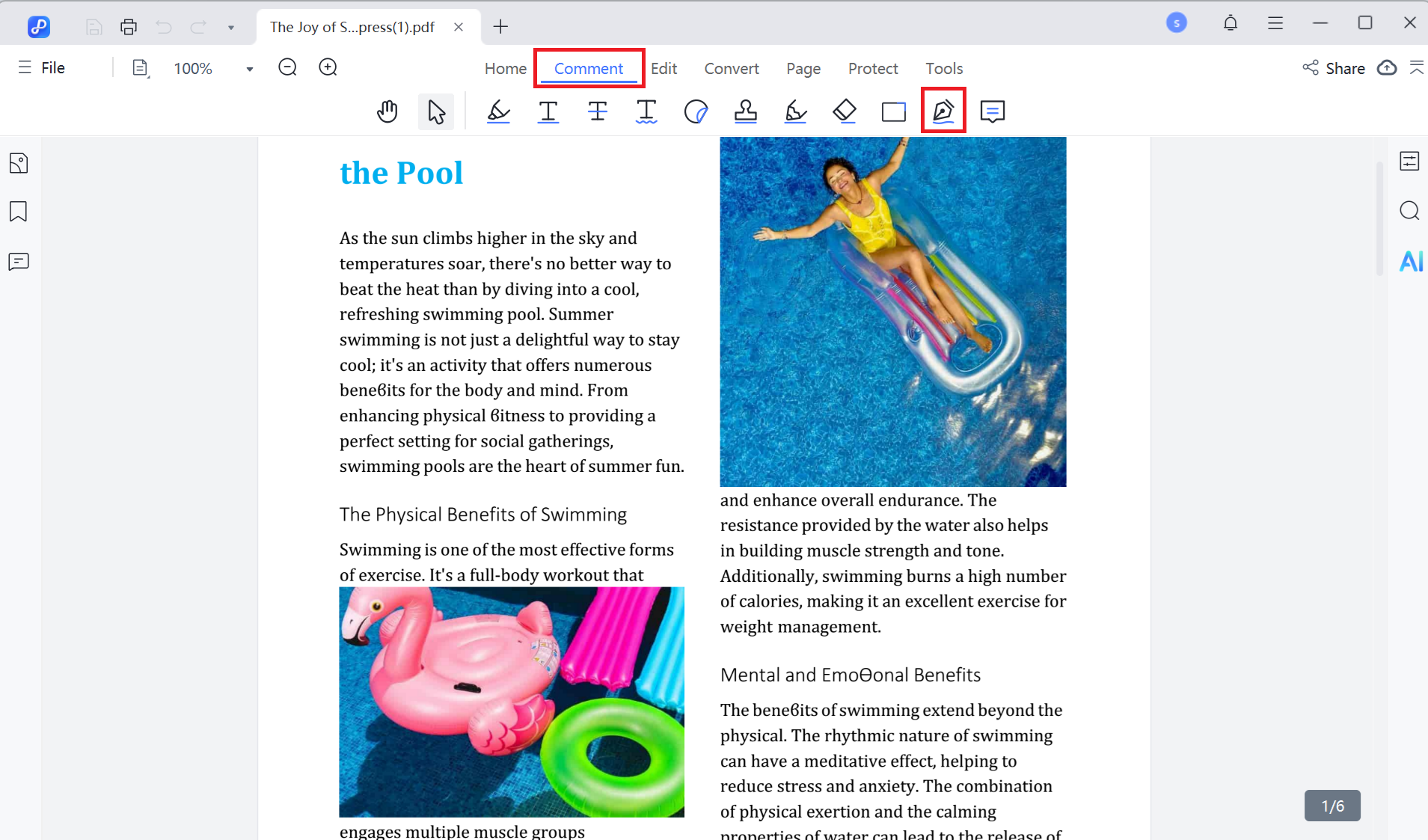
Task: Switch to the Convert tab
Action: click(731, 68)
